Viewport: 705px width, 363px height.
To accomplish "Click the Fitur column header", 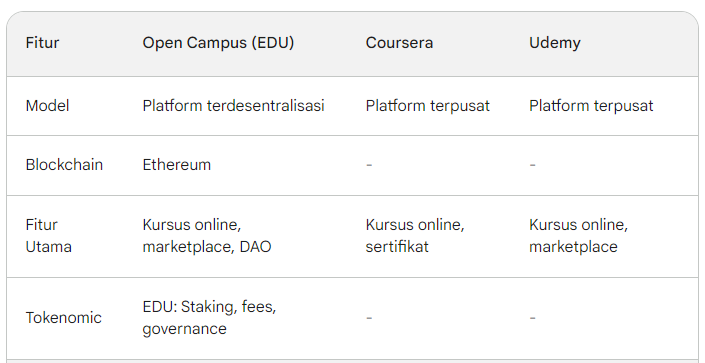I will (x=42, y=43).
